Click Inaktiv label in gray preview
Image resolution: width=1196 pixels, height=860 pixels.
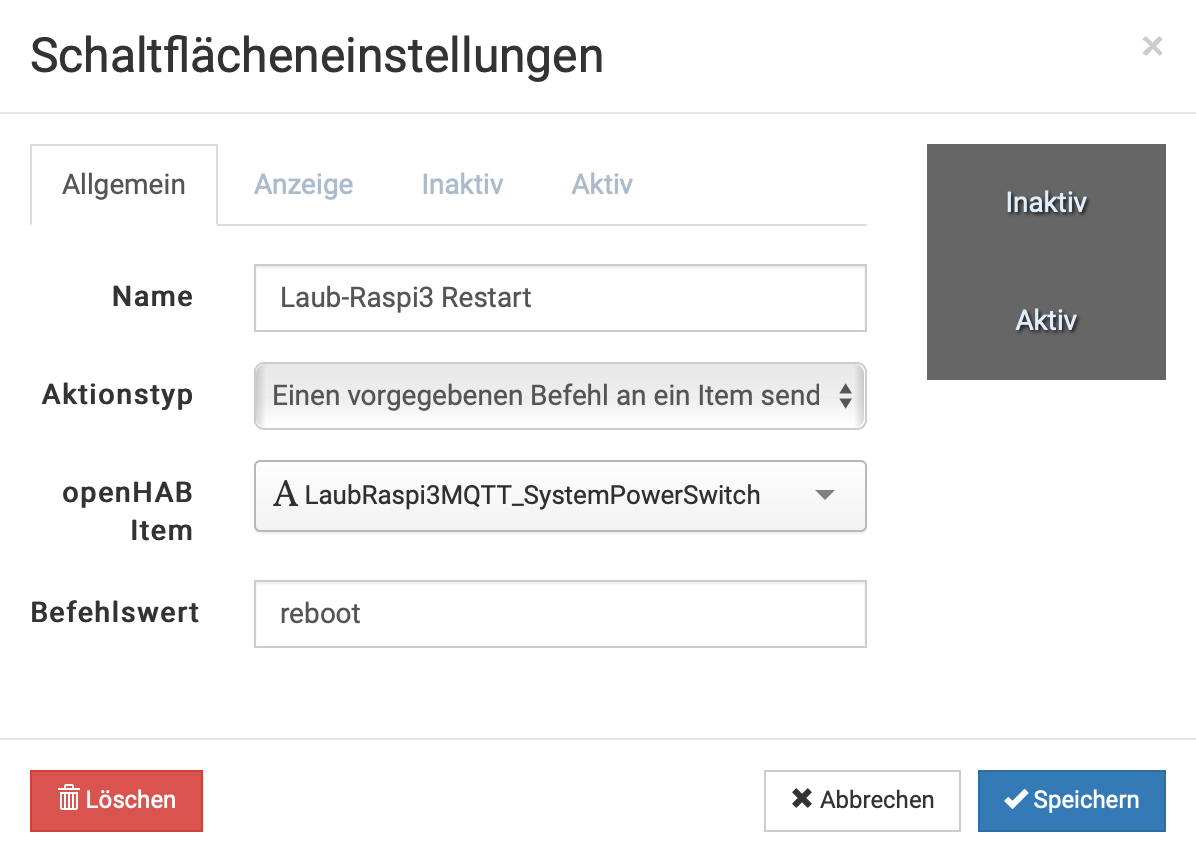click(x=1046, y=203)
